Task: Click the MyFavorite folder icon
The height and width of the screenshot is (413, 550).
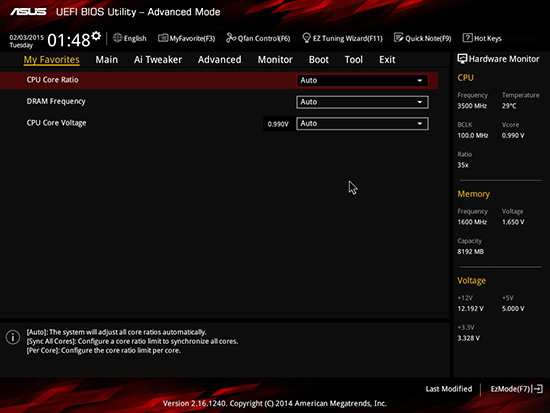Action: 163,38
